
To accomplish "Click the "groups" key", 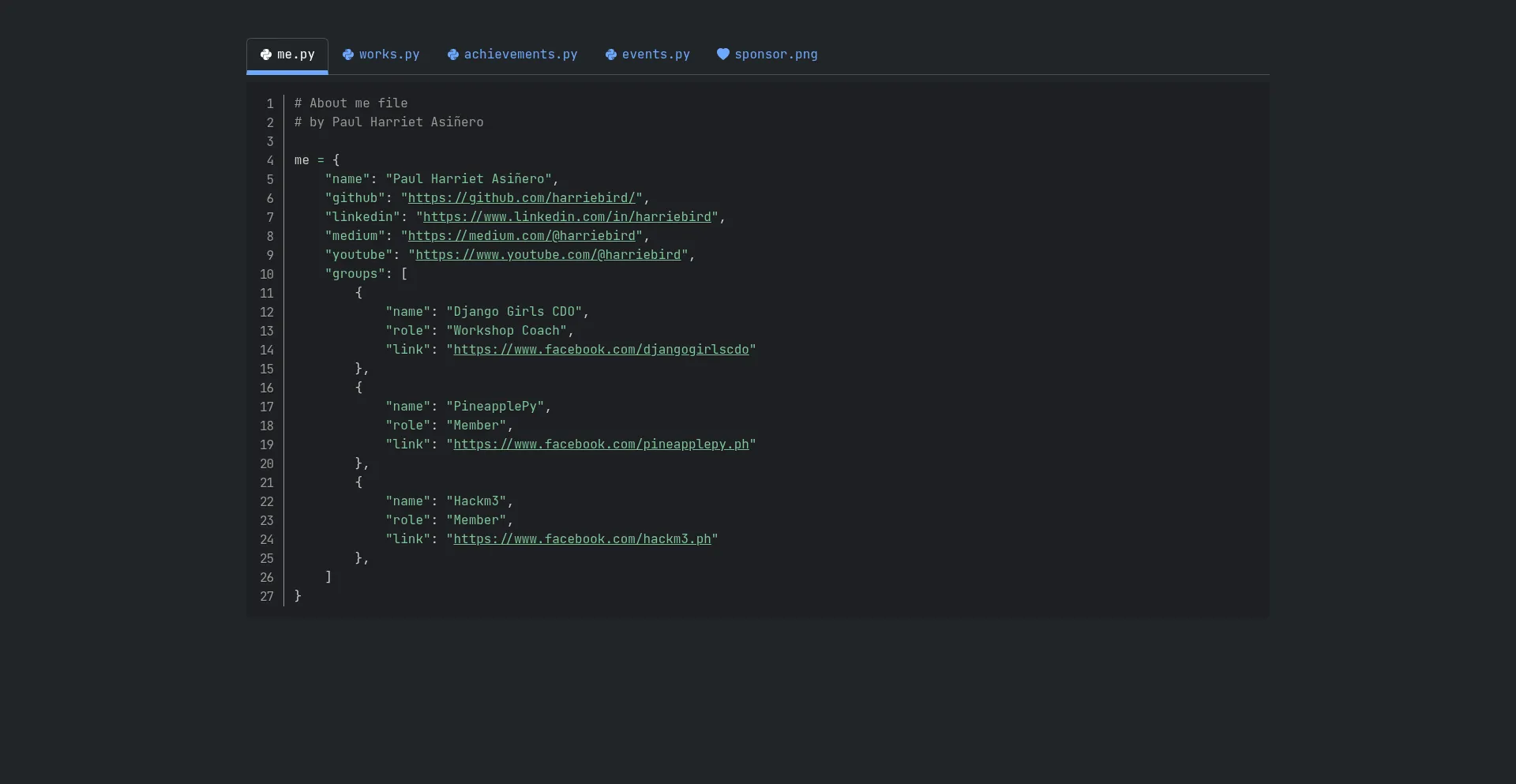I will (x=355, y=274).
